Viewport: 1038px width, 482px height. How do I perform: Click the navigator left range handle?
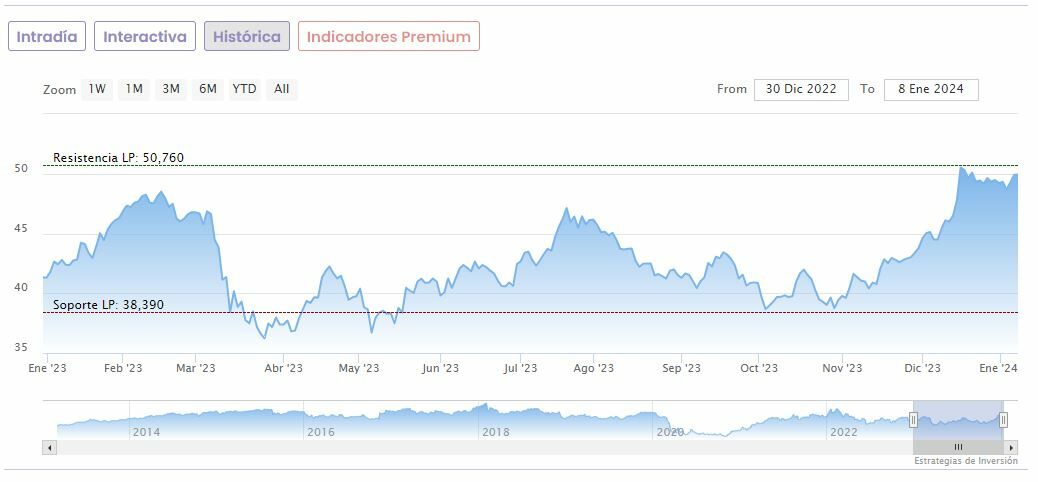tap(913, 420)
